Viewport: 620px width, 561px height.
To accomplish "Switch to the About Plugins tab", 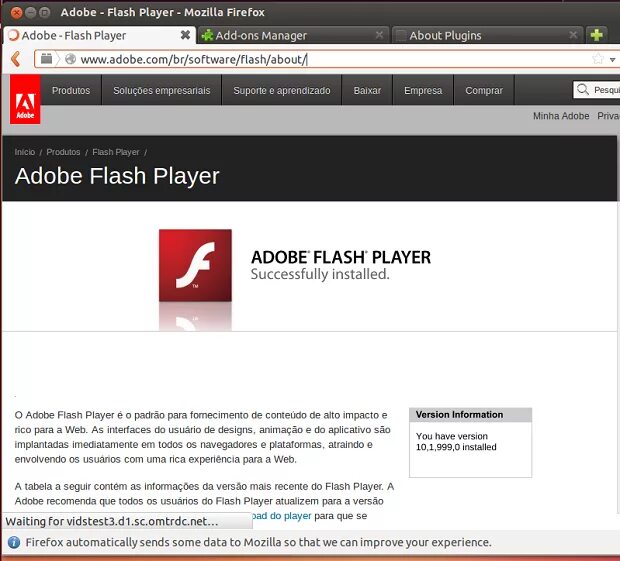I will (488, 35).
